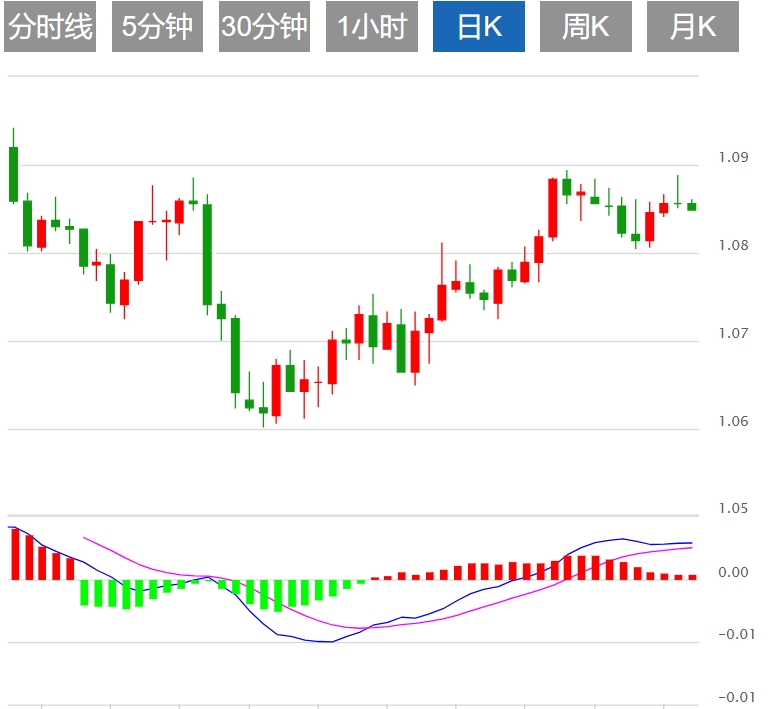
Task: Click the 1.08 price axis label
Action: coord(733,246)
